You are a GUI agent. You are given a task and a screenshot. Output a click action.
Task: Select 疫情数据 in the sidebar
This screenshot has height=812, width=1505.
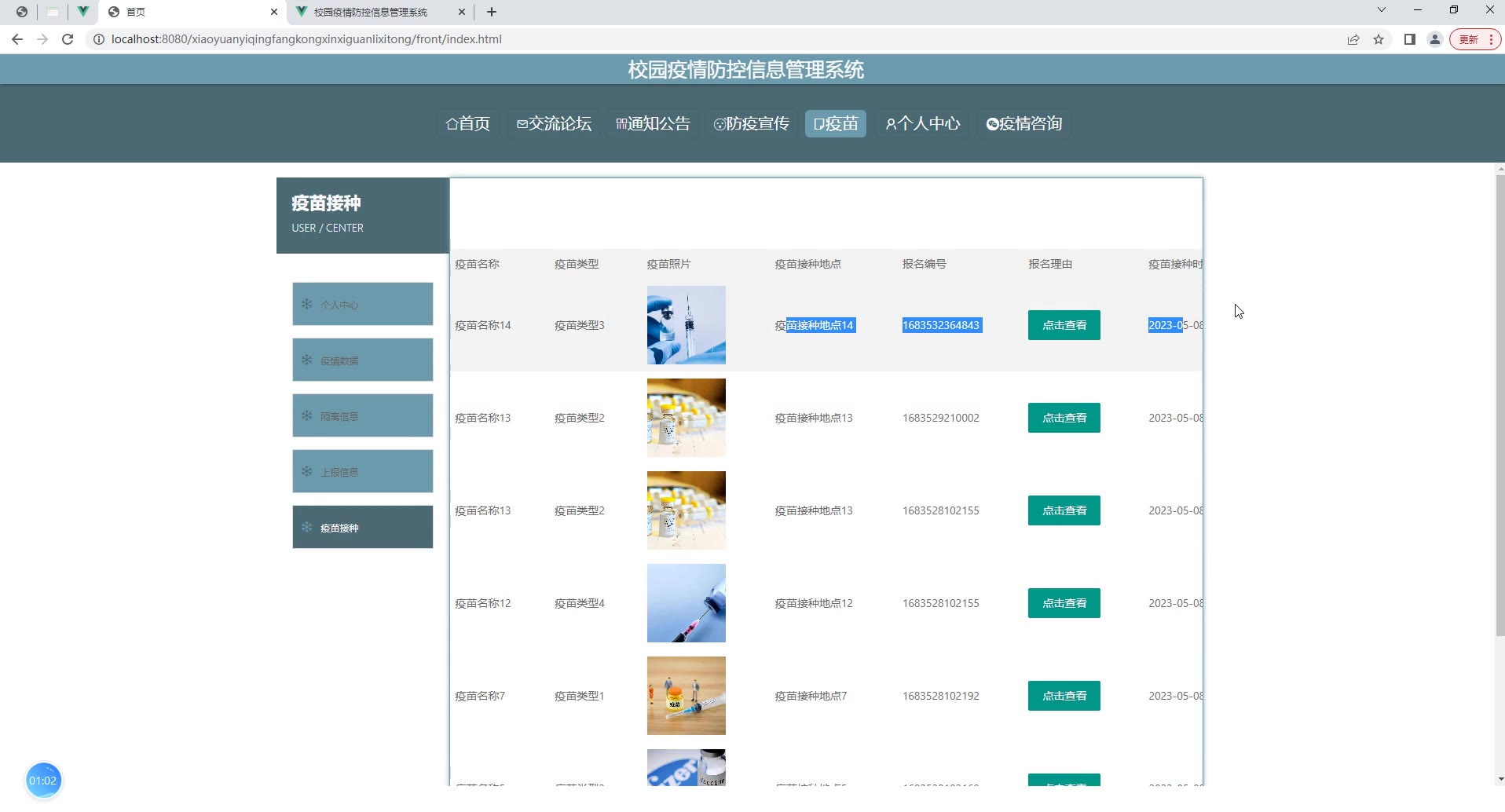coord(363,360)
